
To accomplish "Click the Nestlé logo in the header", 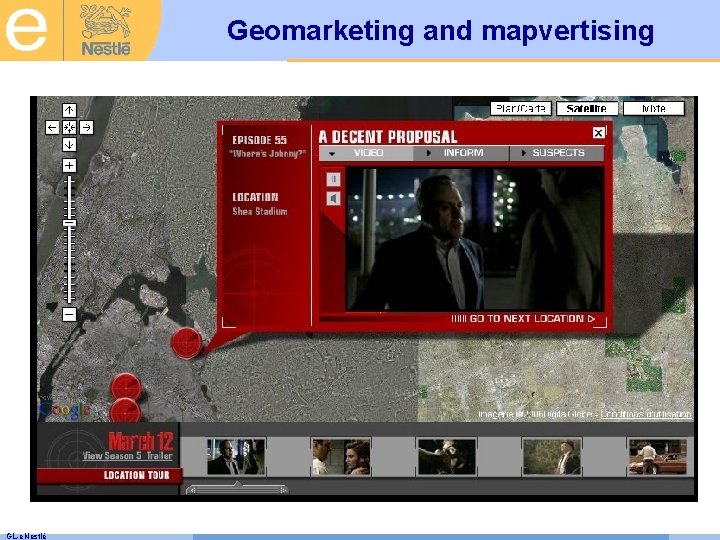I will tap(106, 30).
